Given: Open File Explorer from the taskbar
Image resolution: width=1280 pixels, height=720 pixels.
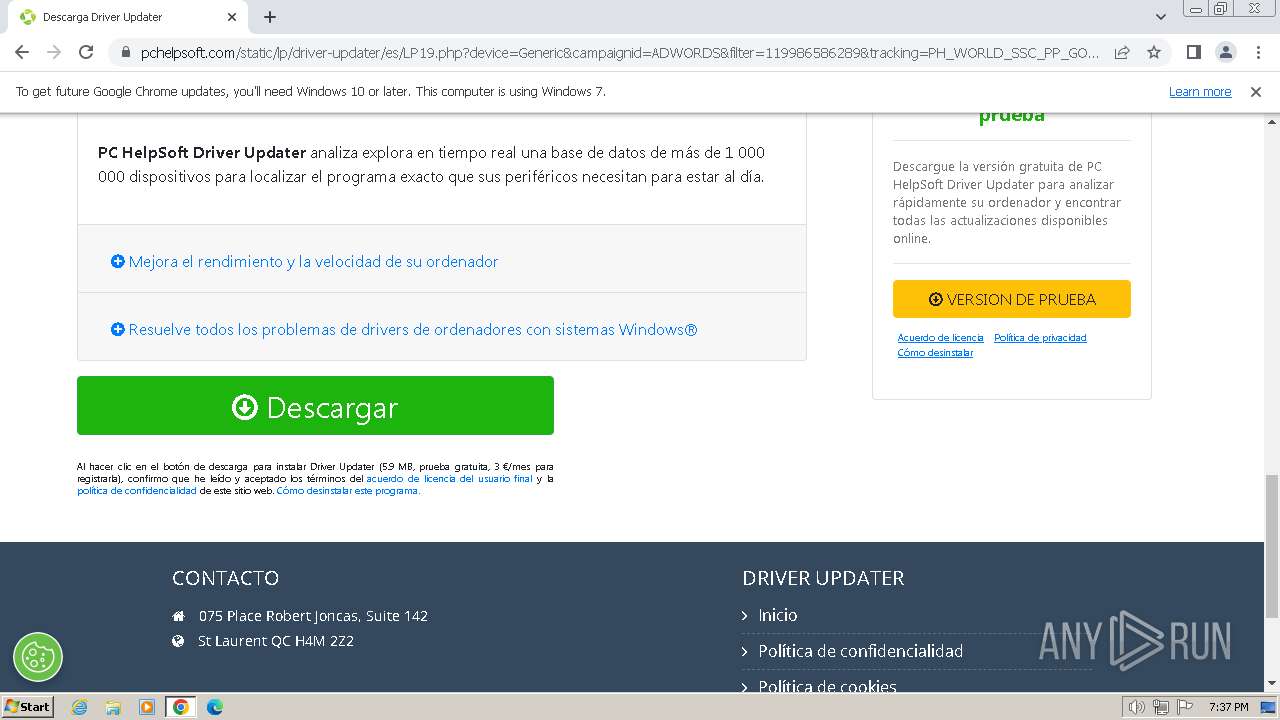Looking at the screenshot, I should coord(113,707).
